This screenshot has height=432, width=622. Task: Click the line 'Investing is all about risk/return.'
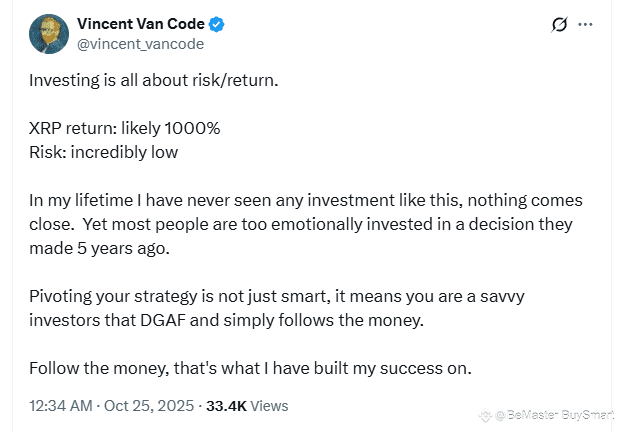pos(154,81)
